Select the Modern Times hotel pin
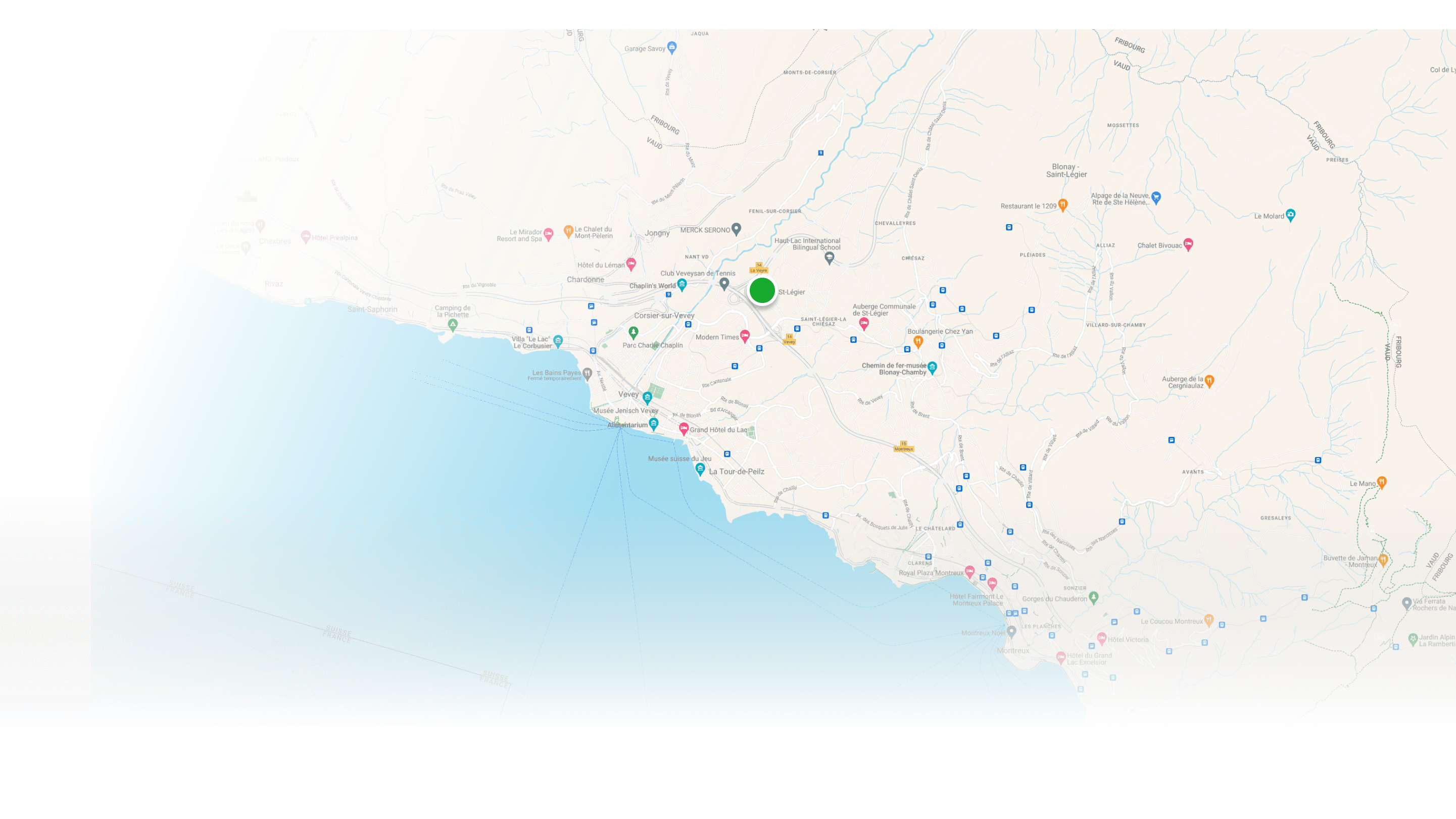The width and height of the screenshot is (1456, 819). point(745,335)
